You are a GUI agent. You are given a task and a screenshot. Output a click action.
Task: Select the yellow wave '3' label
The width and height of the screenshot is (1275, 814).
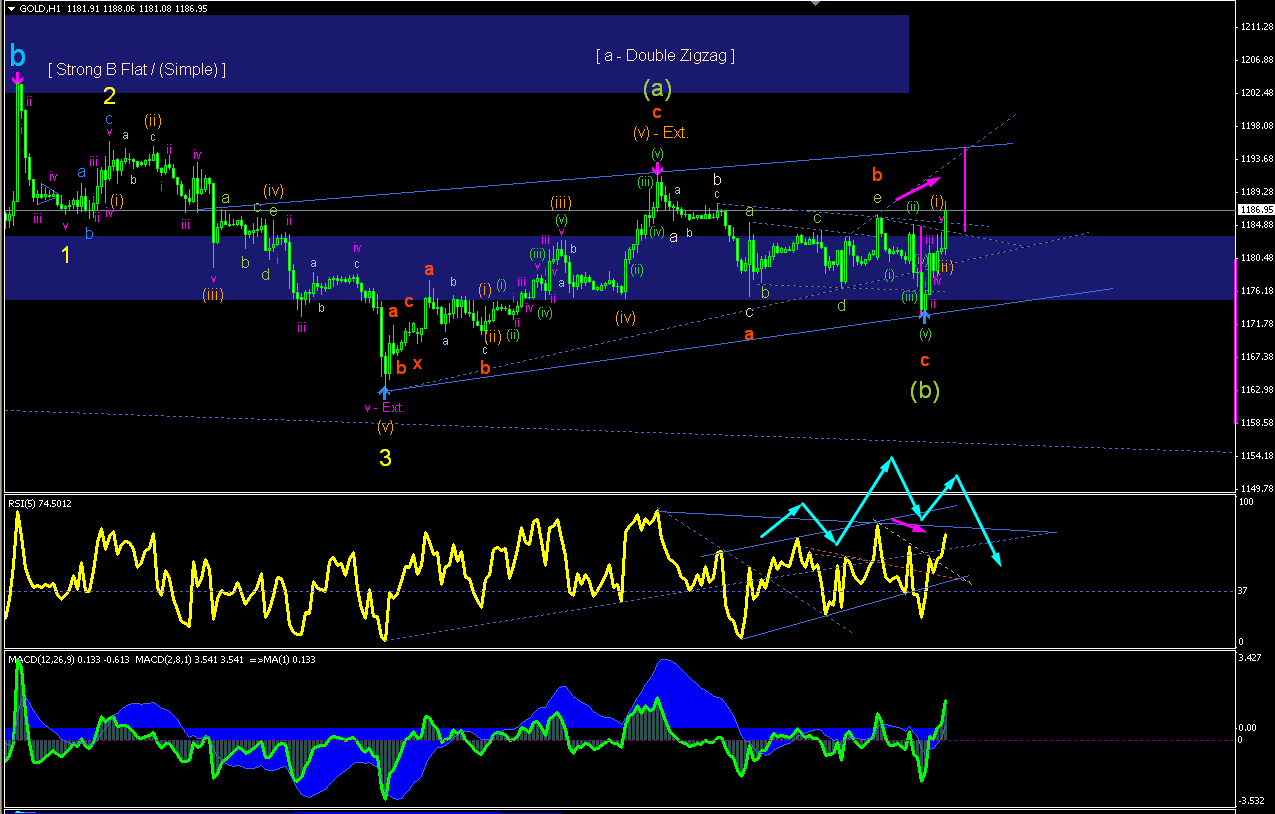tap(385, 459)
